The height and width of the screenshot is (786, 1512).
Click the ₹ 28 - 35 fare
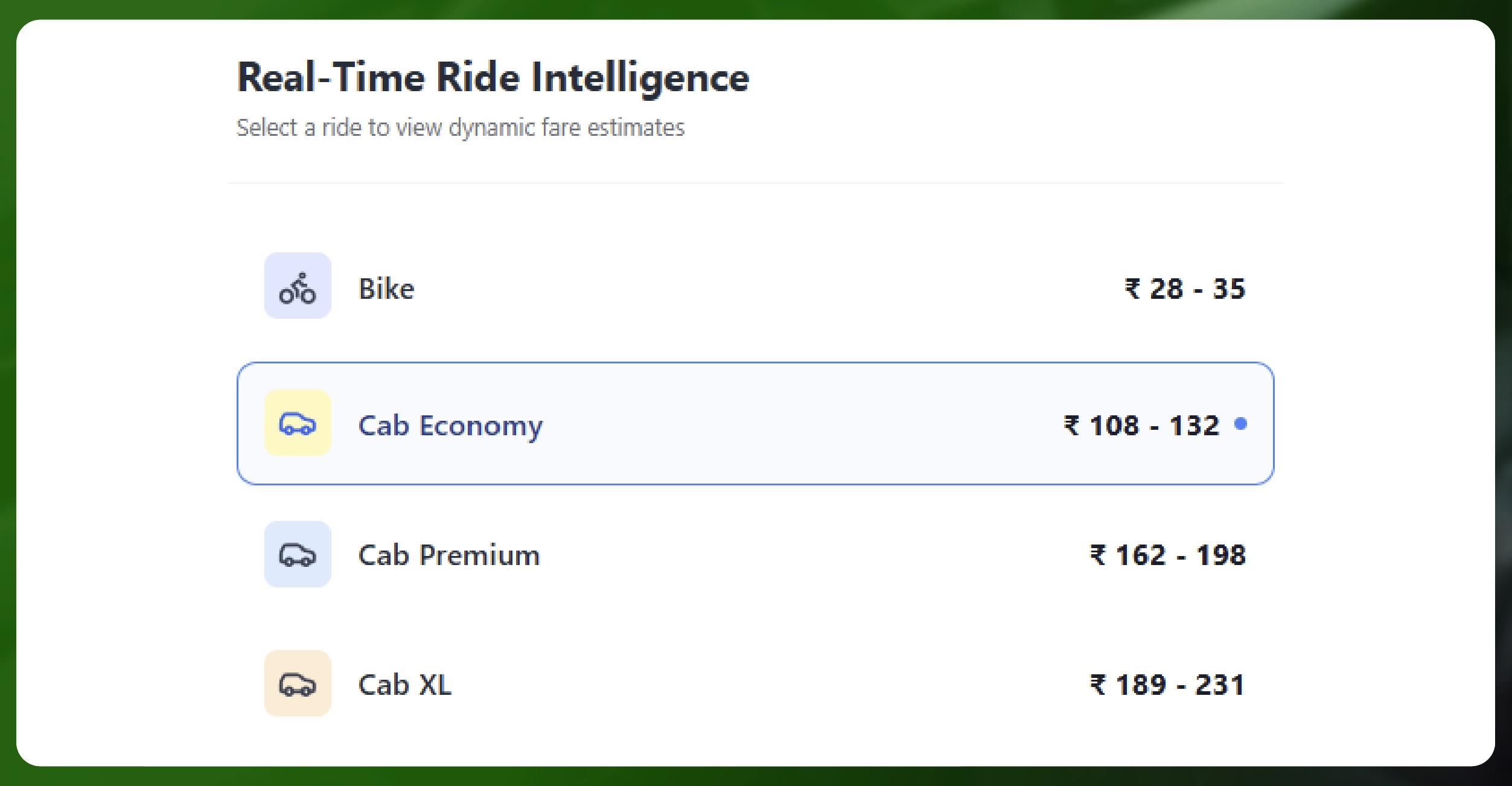click(1184, 289)
